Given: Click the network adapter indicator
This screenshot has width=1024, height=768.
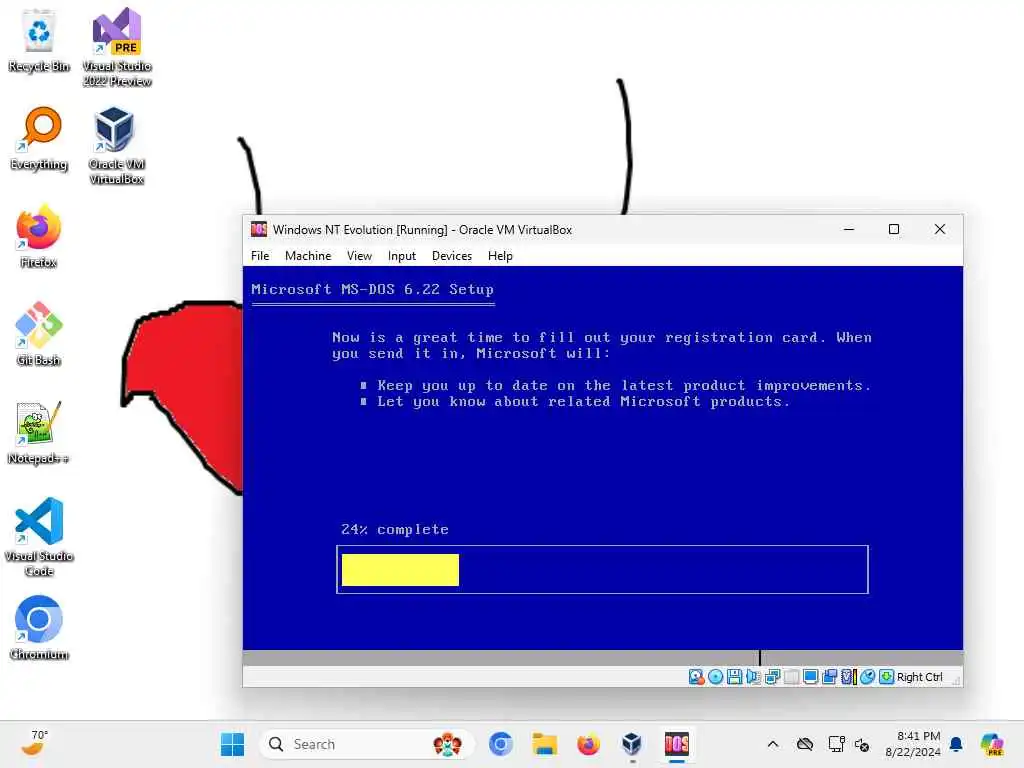Looking at the screenshot, I should (x=772, y=677).
